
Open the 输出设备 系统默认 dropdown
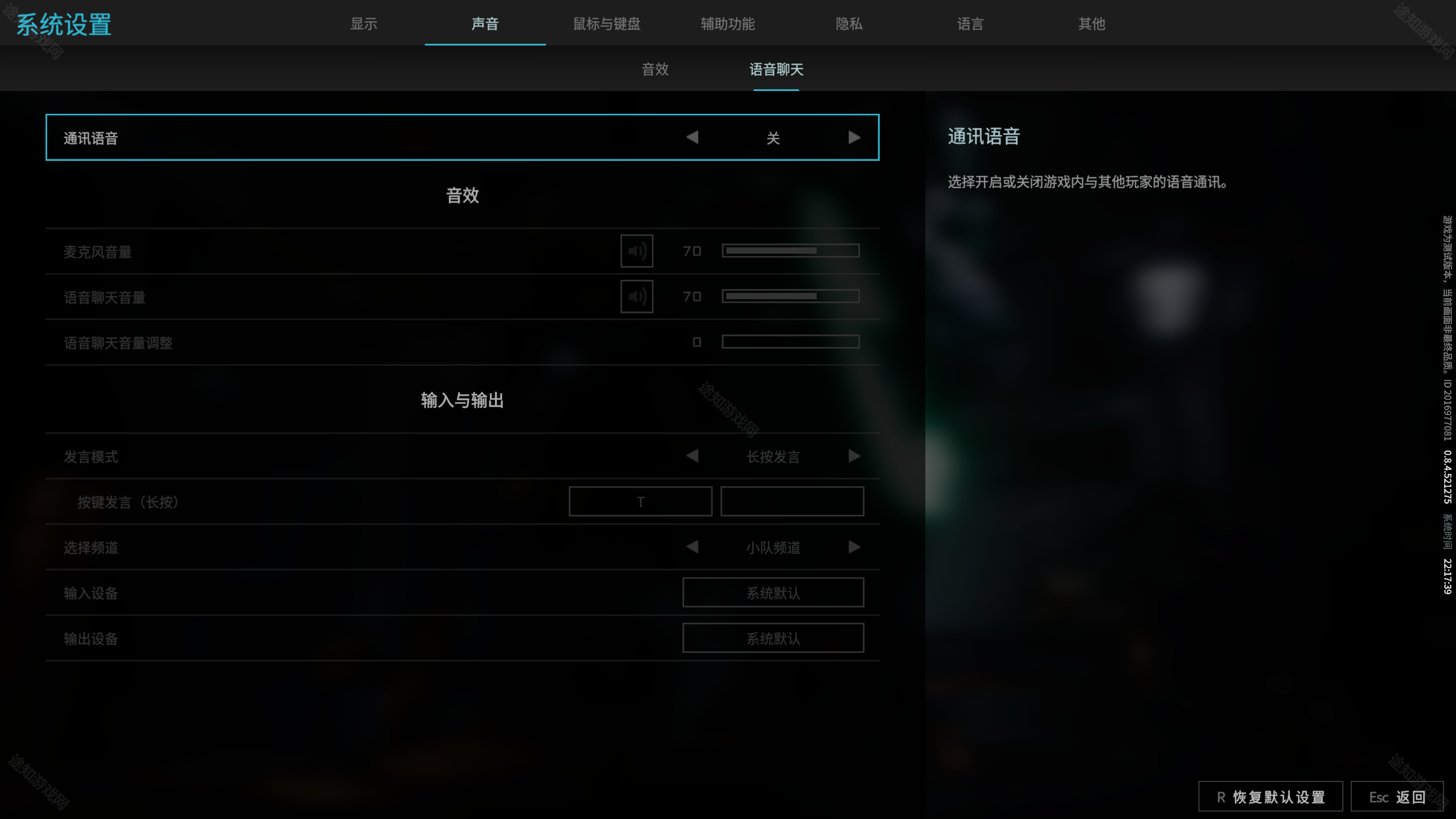click(x=773, y=638)
